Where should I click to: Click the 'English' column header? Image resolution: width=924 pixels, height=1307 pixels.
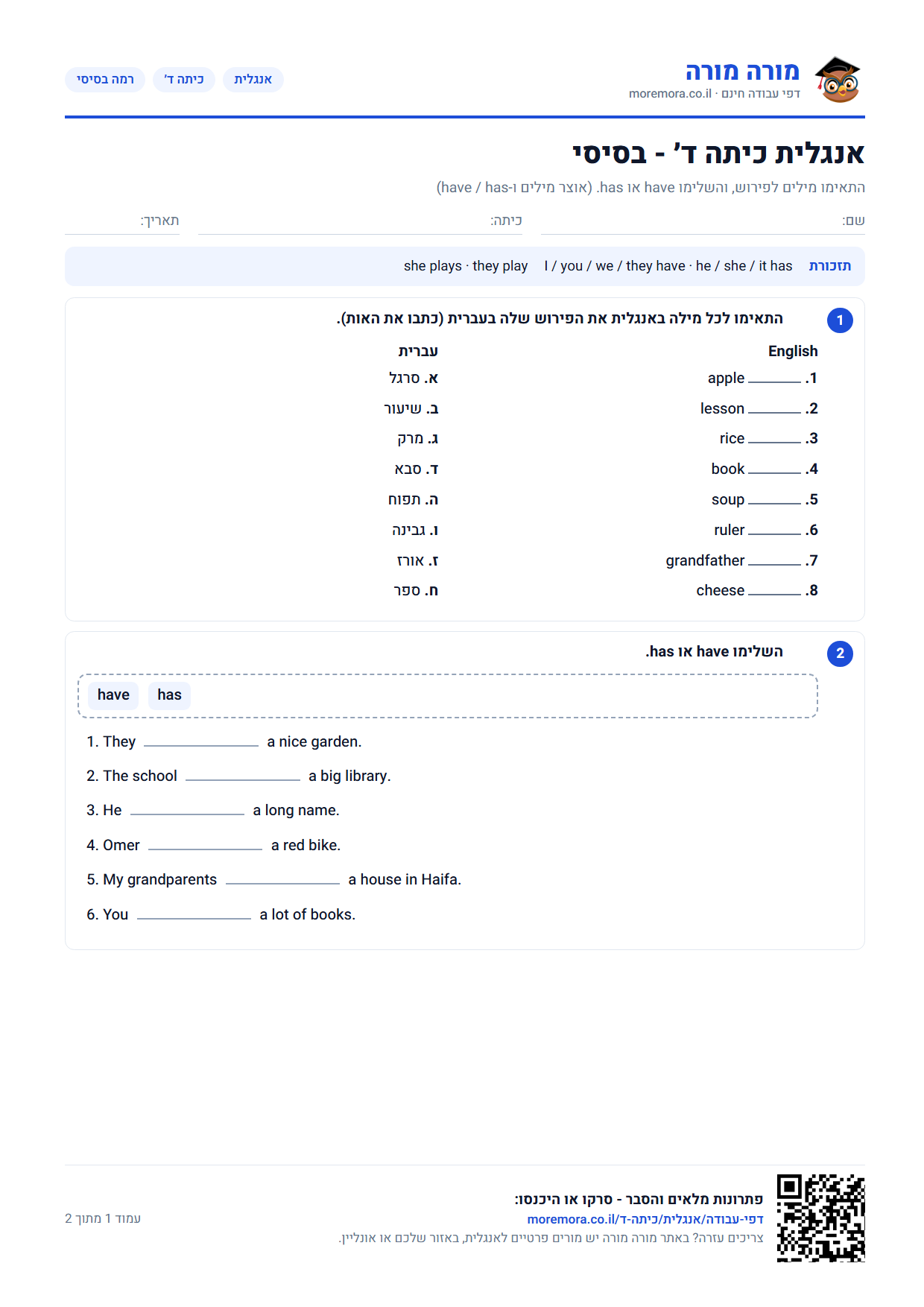coord(793,352)
